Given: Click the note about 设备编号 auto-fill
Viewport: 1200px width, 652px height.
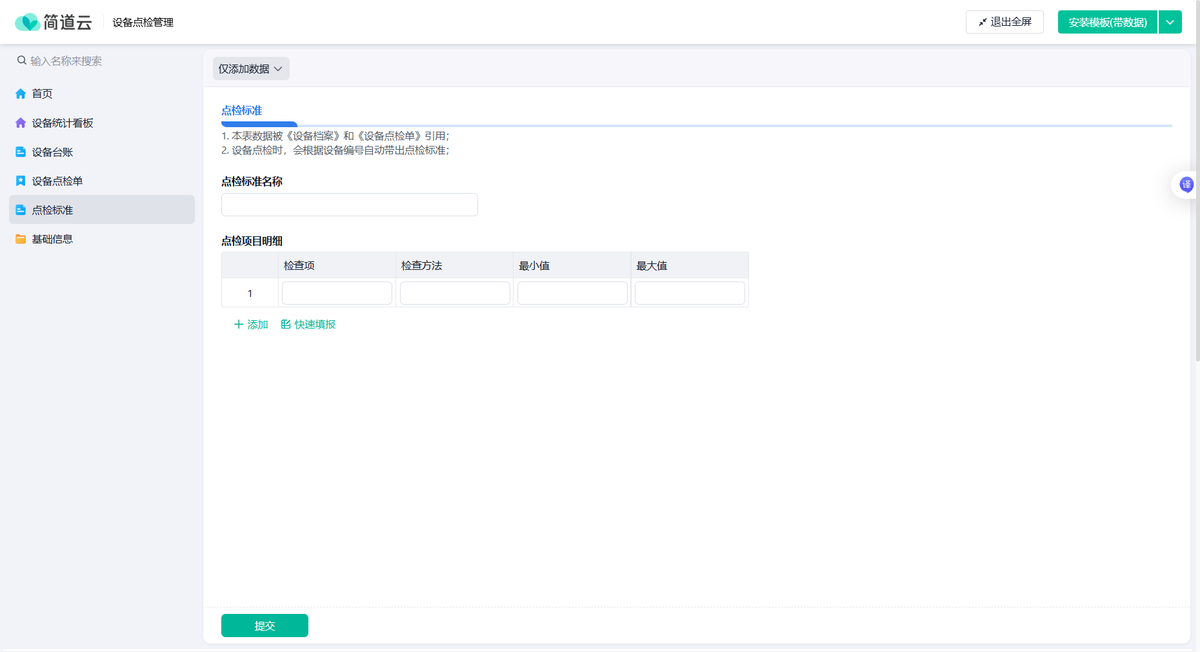Looking at the screenshot, I should click(x=335, y=150).
